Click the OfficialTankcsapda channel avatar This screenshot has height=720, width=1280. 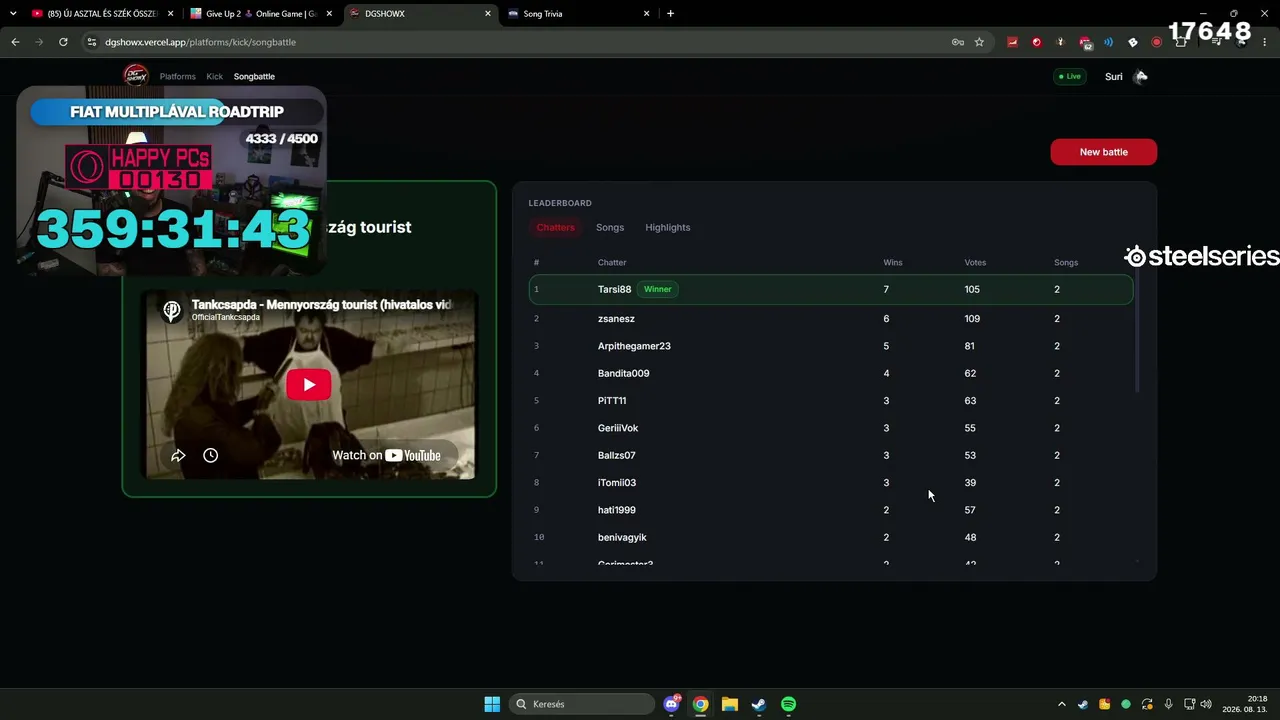(x=172, y=310)
